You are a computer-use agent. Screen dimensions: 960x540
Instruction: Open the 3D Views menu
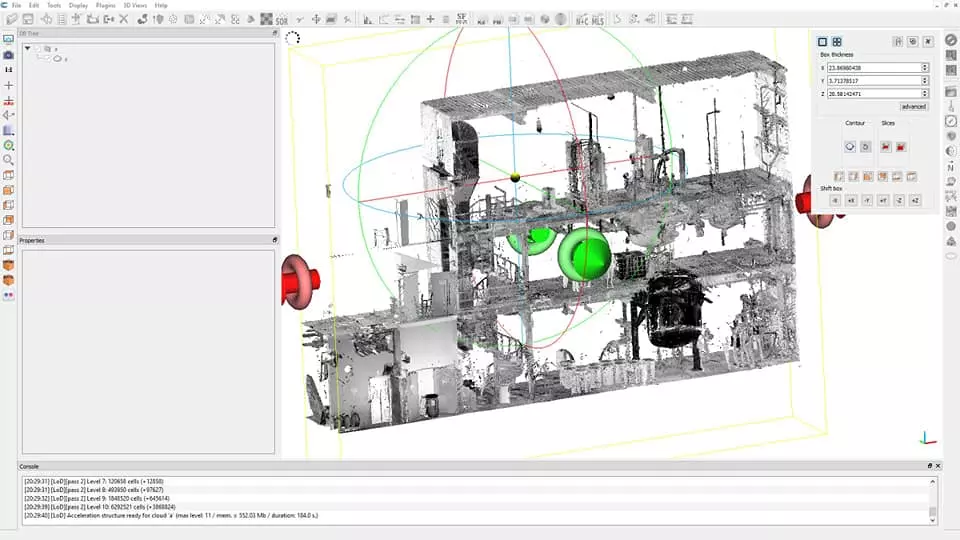click(x=134, y=5)
